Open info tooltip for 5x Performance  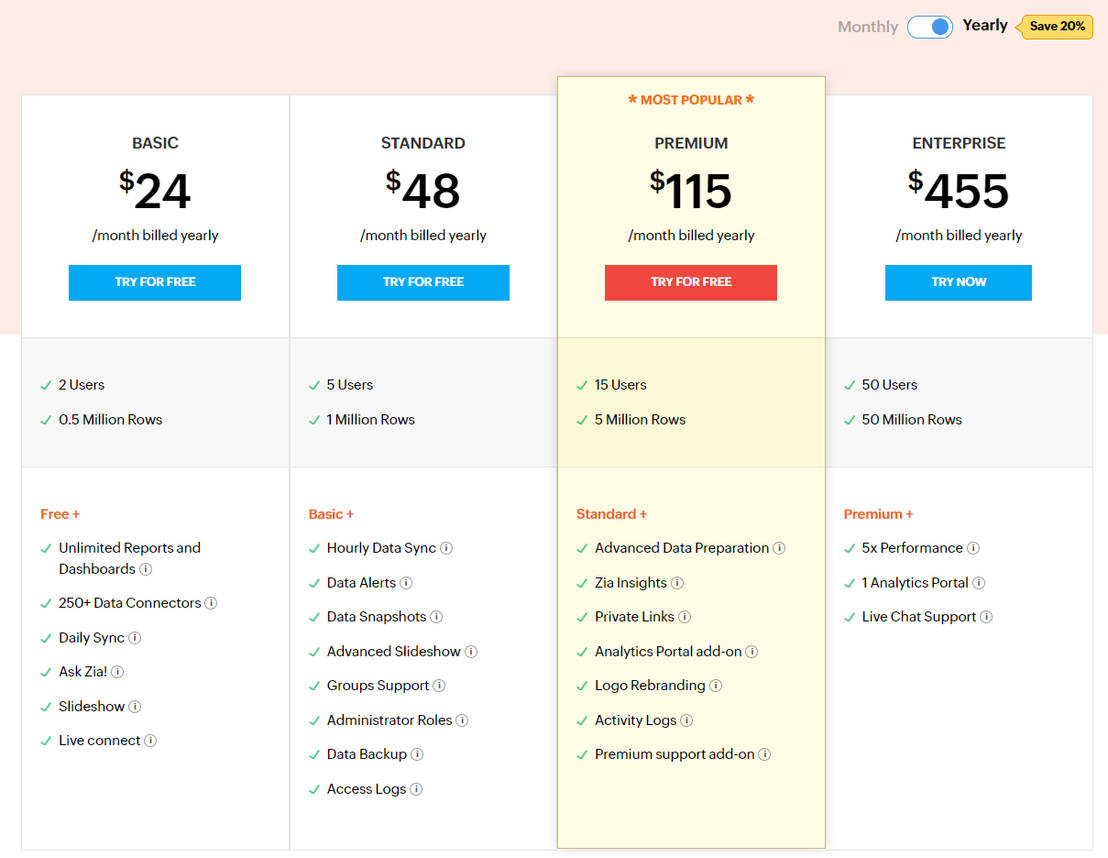973,548
